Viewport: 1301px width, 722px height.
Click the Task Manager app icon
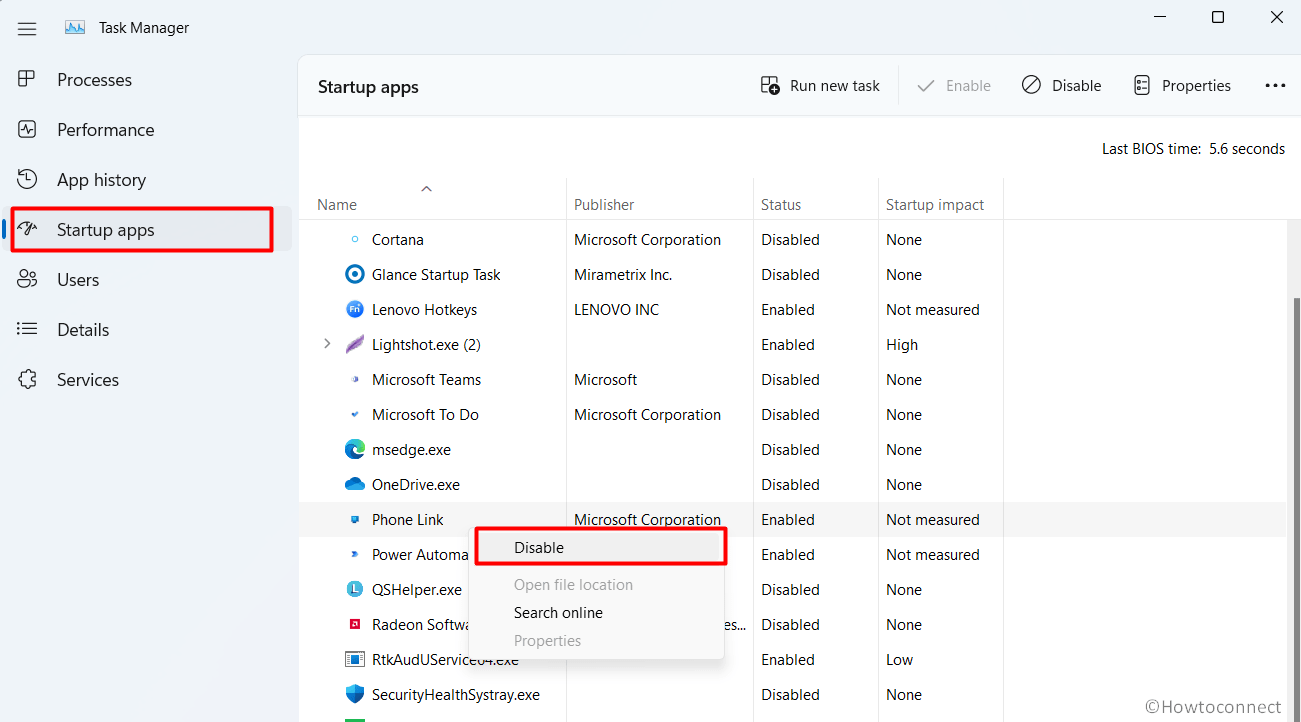(75, 28)
